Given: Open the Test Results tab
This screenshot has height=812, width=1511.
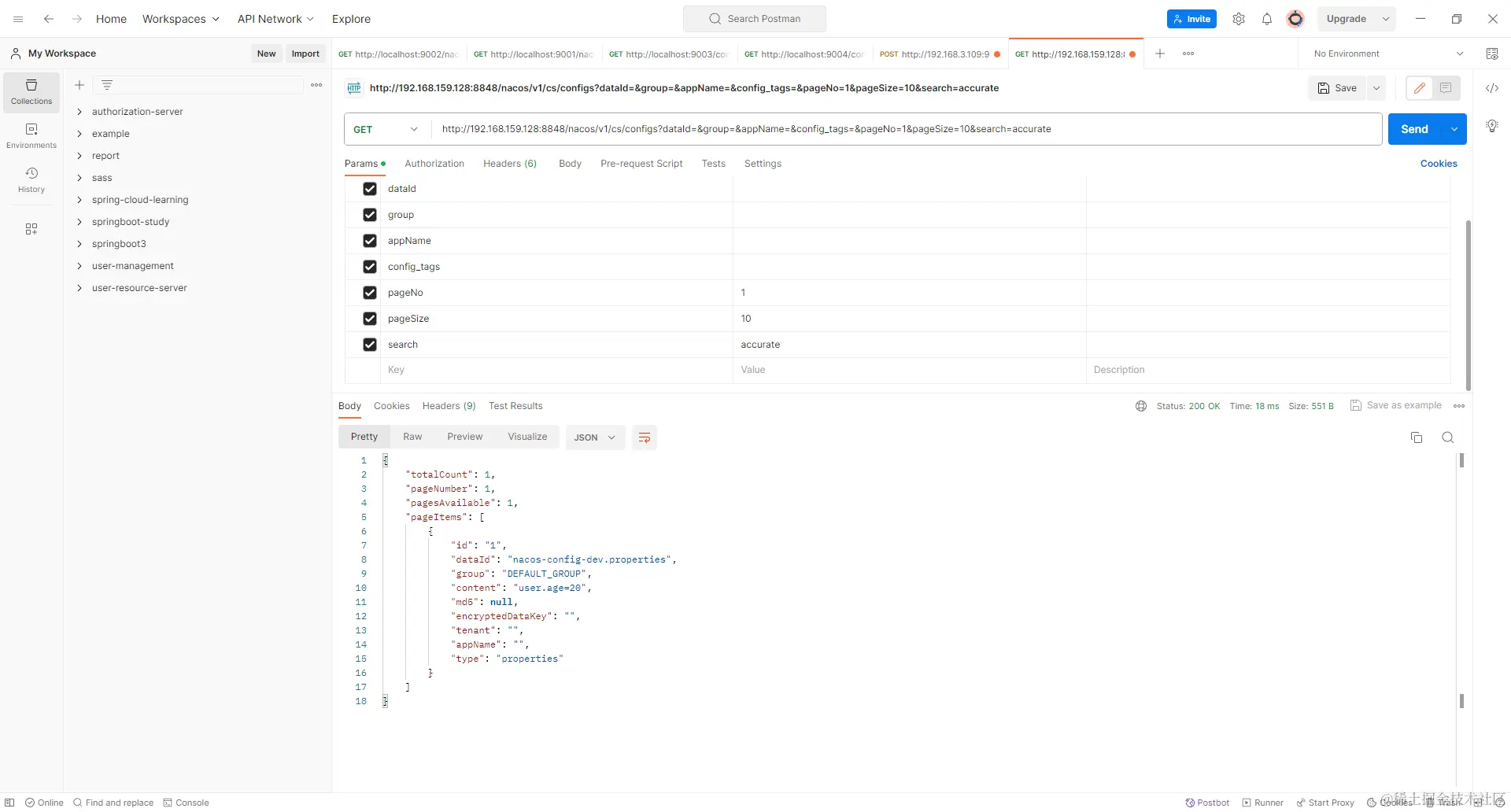Looking at the screenshot, I should pyautogui.click(x=515, y=406).
